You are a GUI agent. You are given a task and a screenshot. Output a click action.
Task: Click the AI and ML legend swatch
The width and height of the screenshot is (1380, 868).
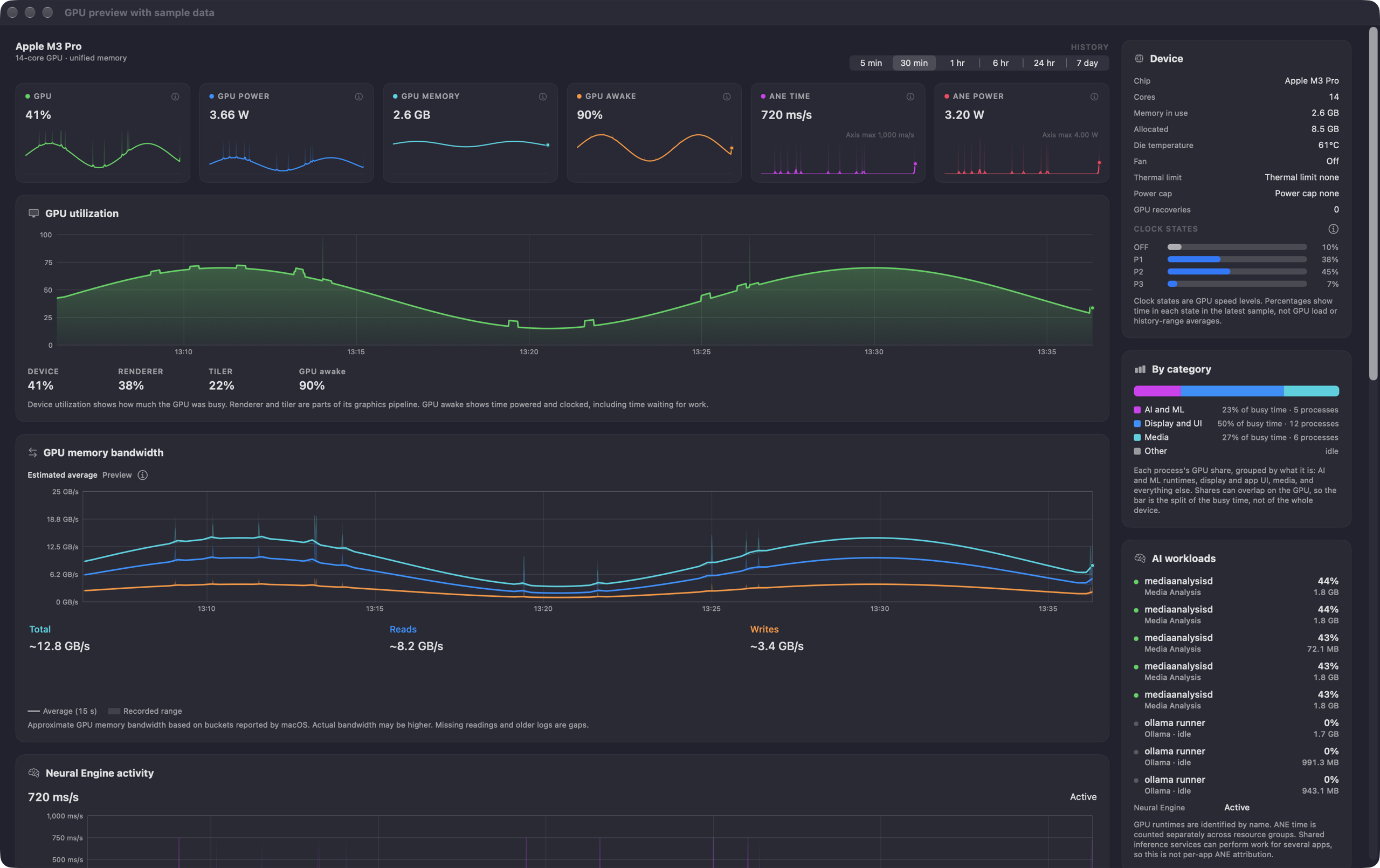pyautogui.click(x=1137, y=410)
